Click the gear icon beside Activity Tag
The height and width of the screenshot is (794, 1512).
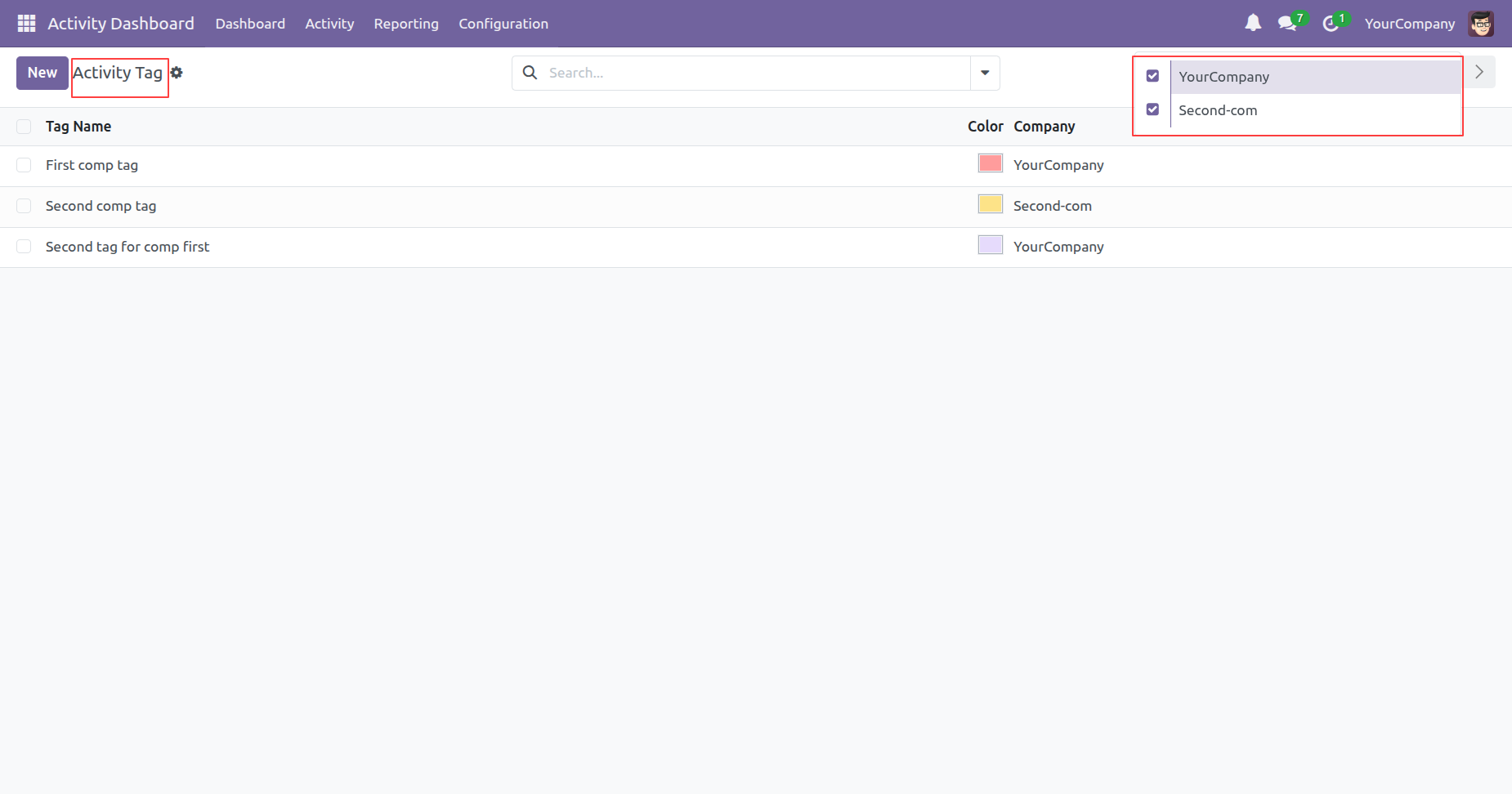tap(177, 73)
